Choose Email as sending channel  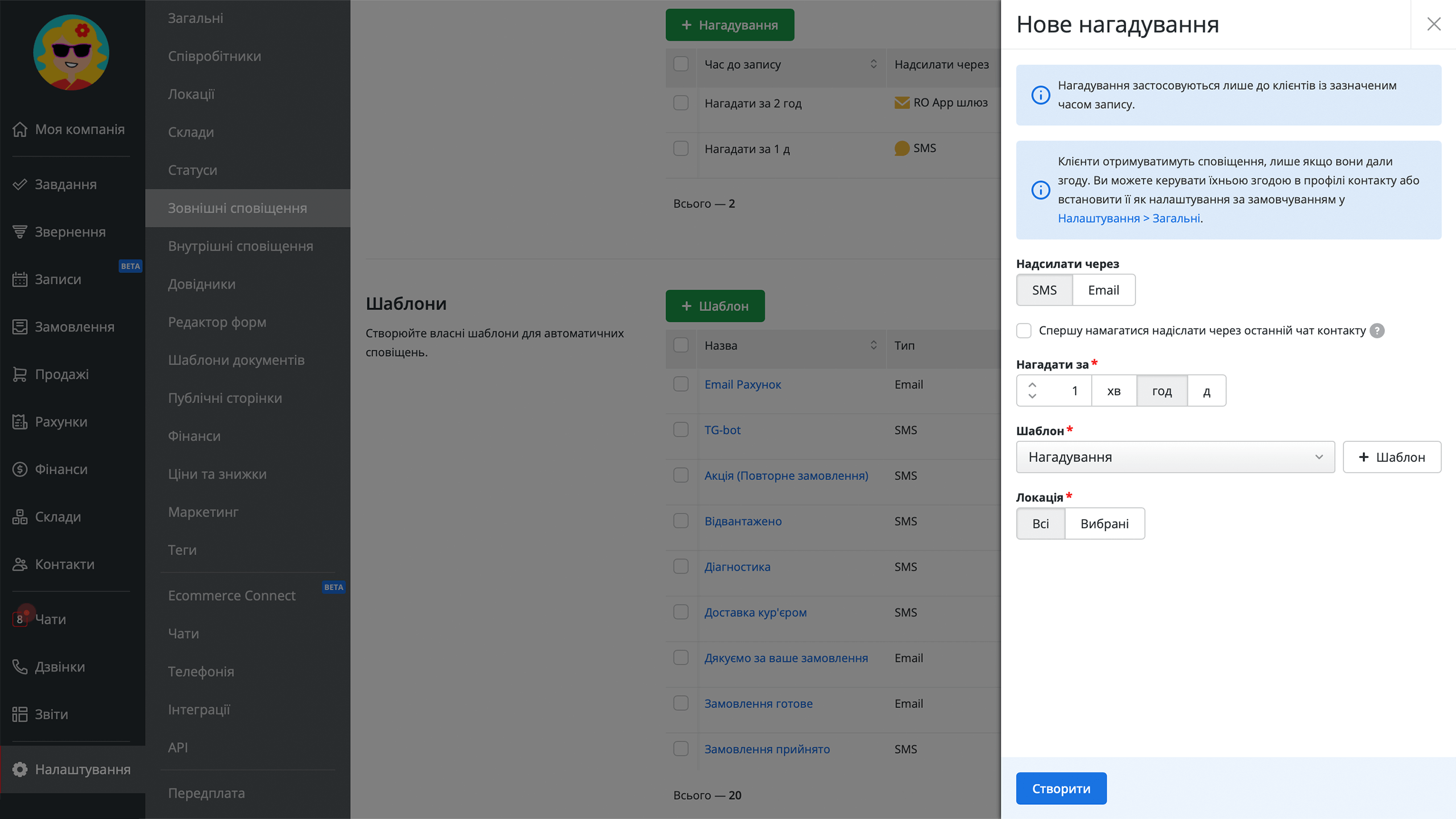(x=1103, y=290)
